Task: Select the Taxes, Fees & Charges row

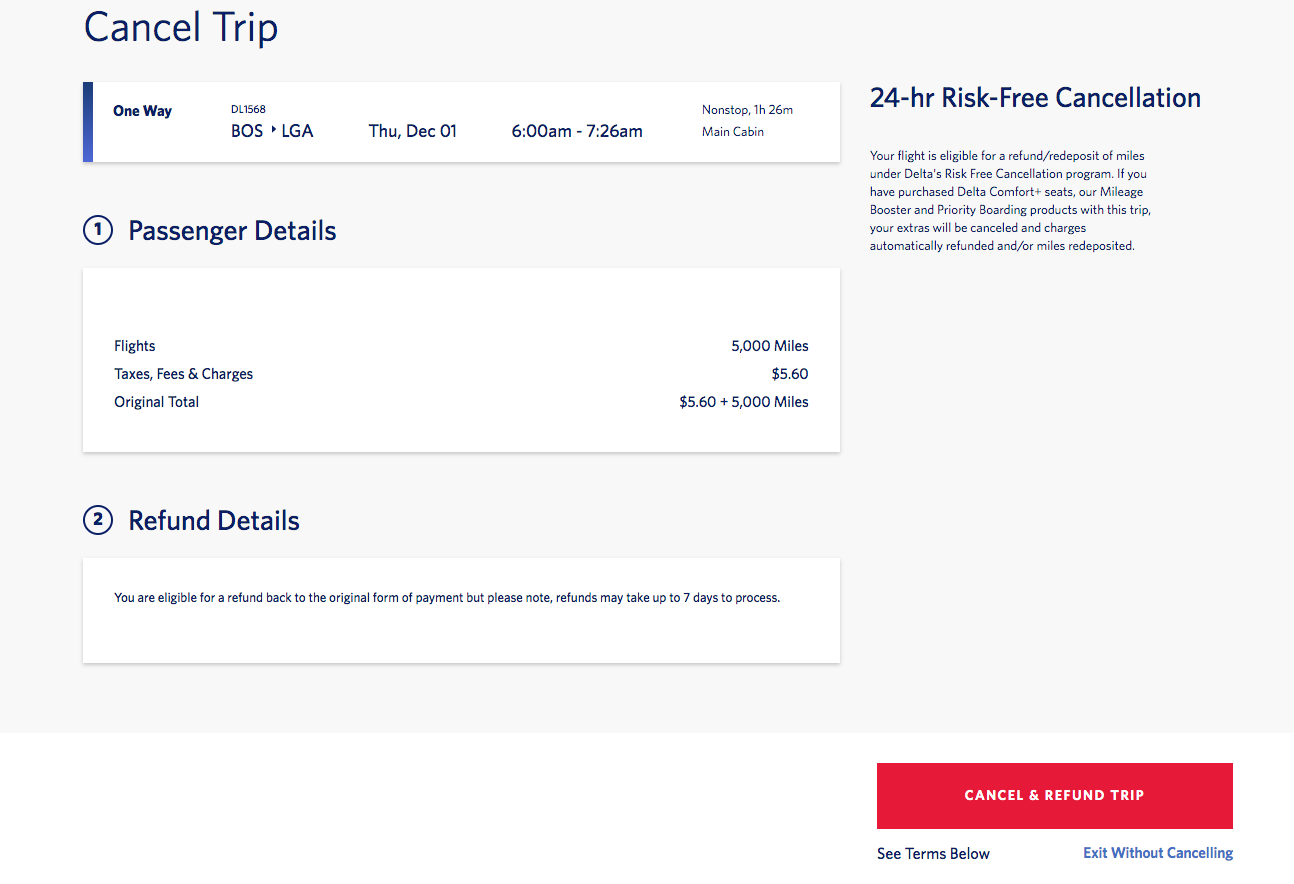Action: [x=183, y=373]
